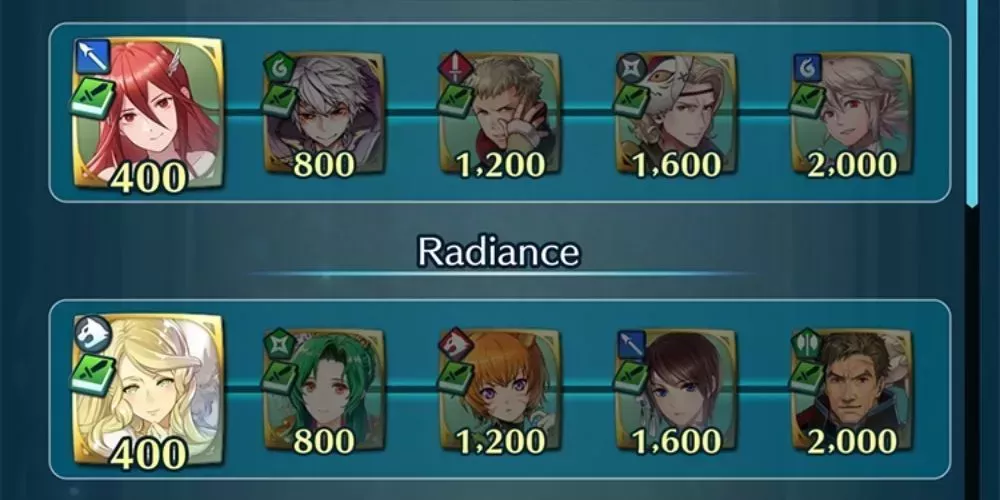The width and height of the screenshot is (1000, 500).
Task: Pick the masked dagger hero costing 1,600
Action: pos(676,113)
